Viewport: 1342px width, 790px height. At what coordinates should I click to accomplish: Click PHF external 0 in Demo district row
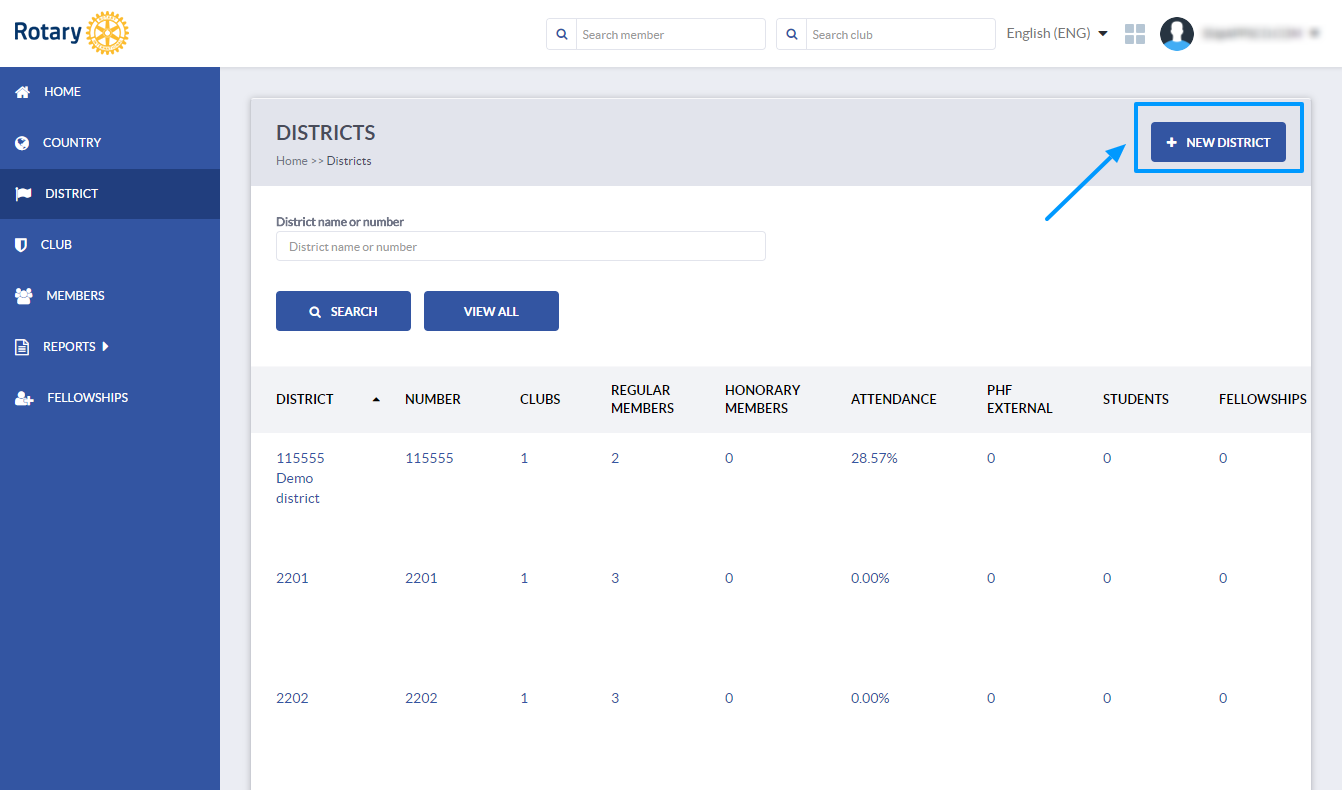[991, 458]
